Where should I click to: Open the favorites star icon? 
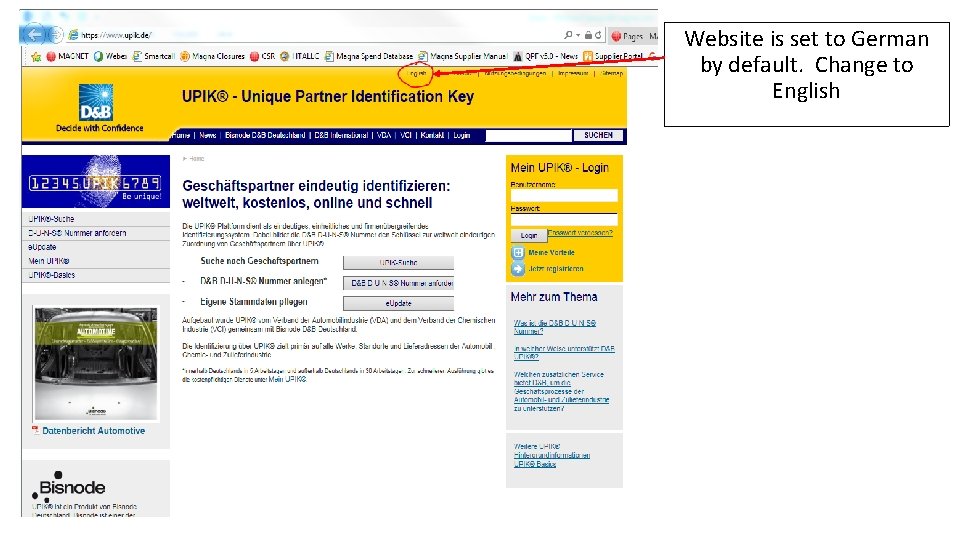(36, 56)
